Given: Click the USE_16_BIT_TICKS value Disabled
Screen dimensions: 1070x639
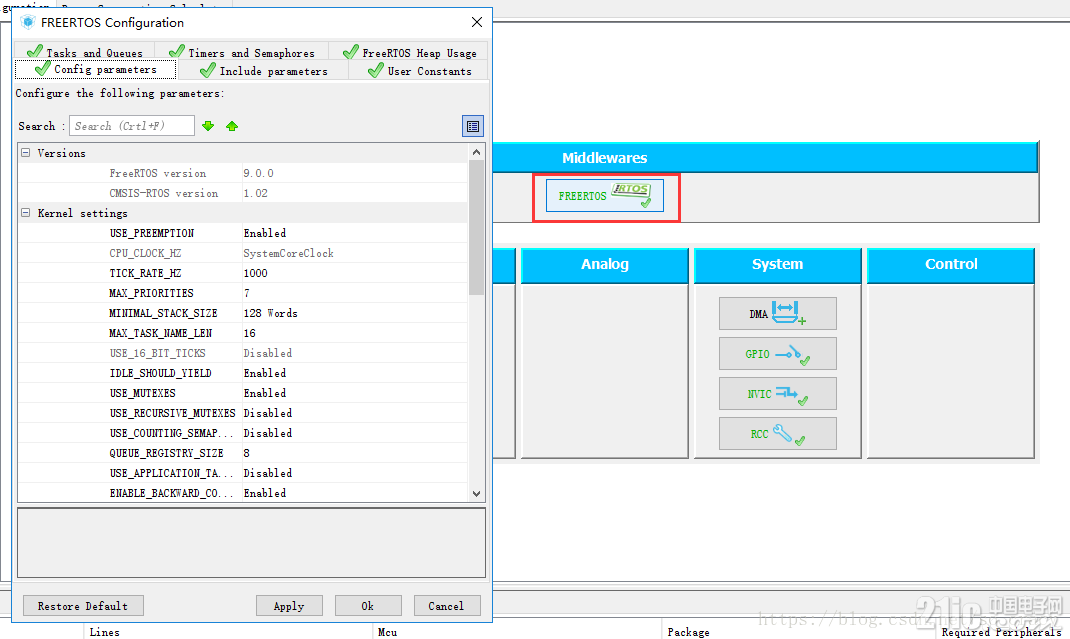Looking at the screenshot, I should coord(268,353).
